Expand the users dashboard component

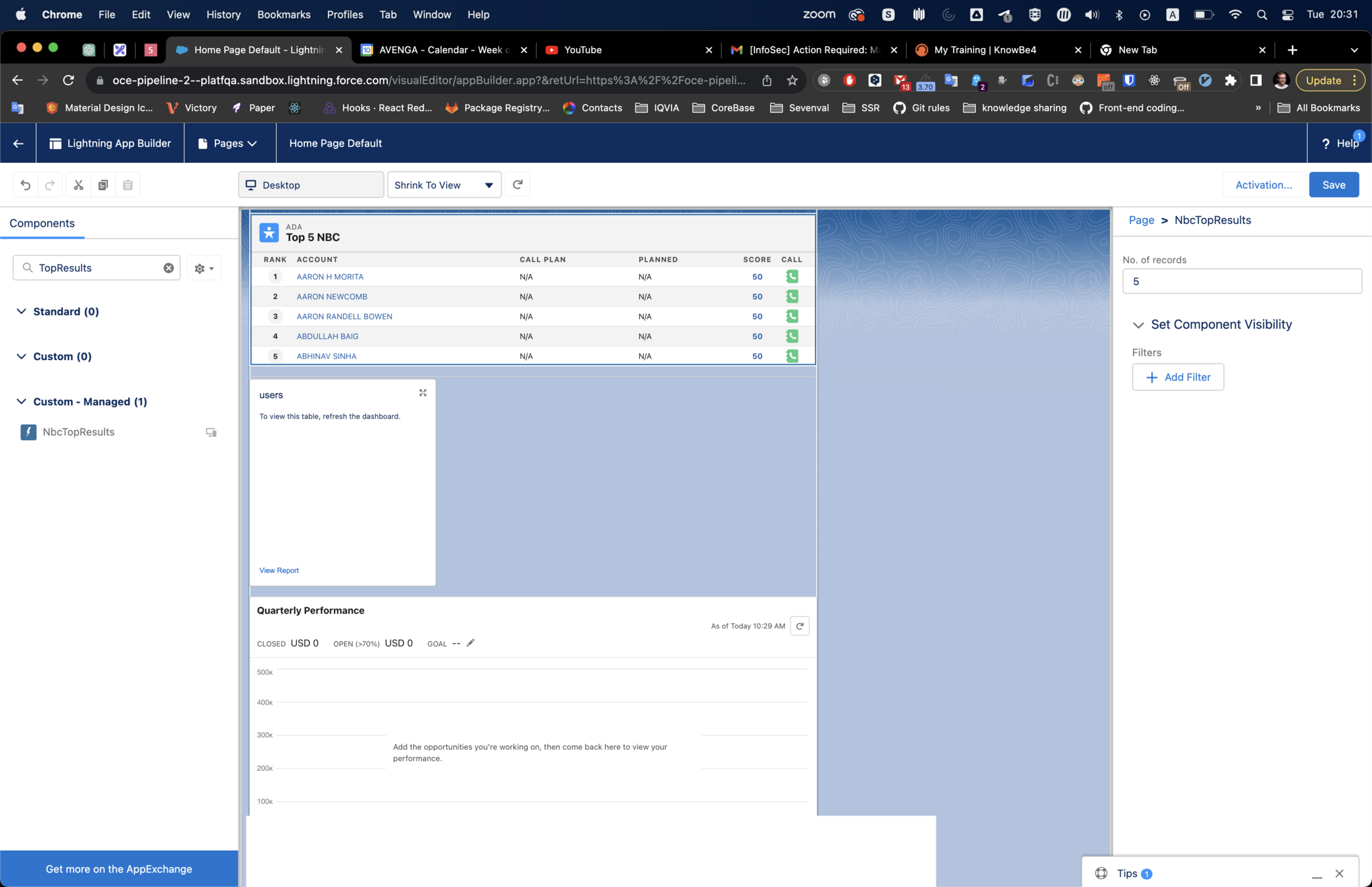tap(423, 393)
